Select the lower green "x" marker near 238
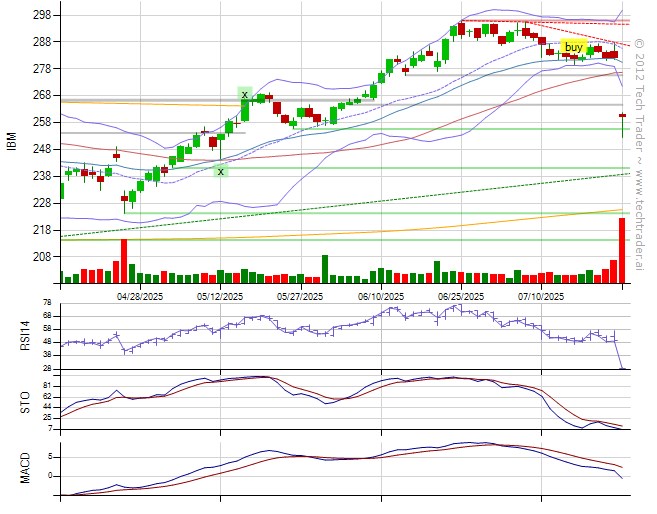 tap(220, 171)
